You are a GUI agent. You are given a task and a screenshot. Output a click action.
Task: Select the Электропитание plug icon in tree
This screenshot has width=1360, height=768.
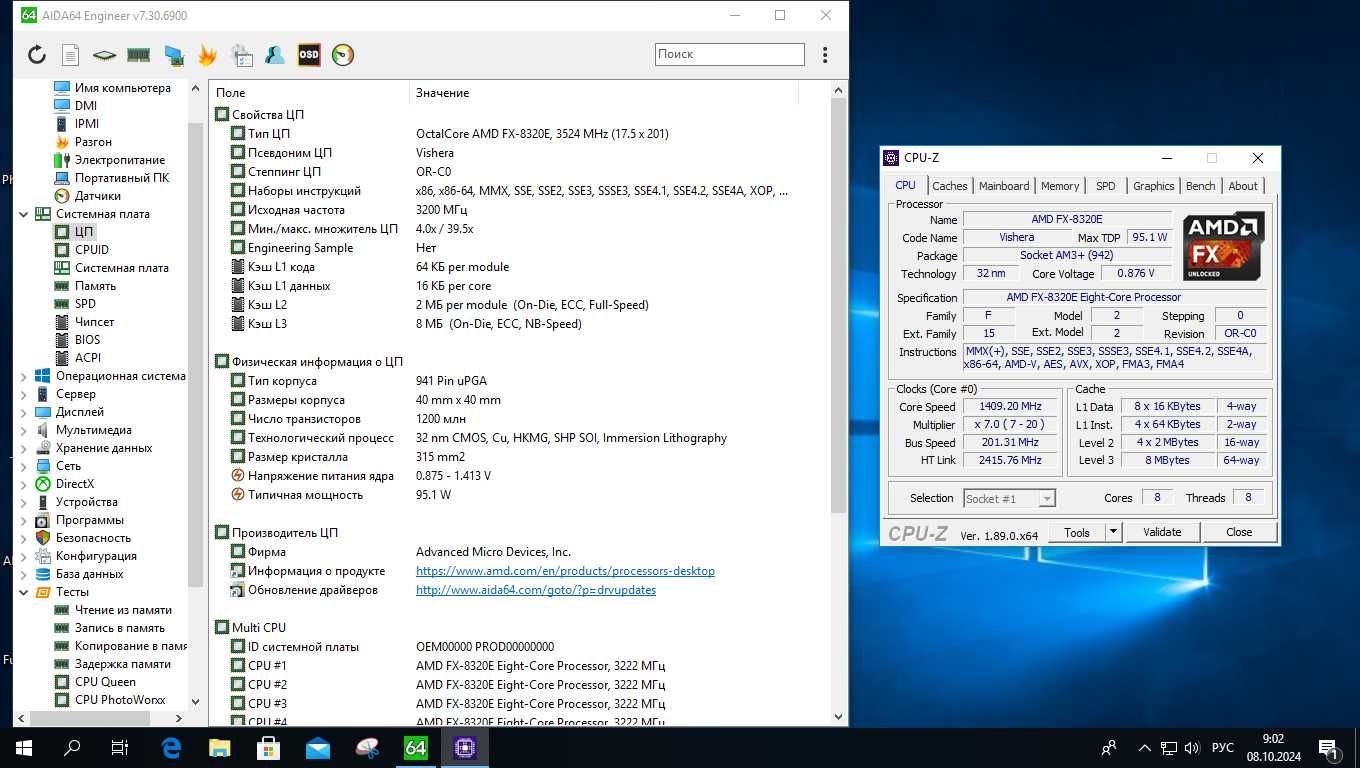[62, 160]
